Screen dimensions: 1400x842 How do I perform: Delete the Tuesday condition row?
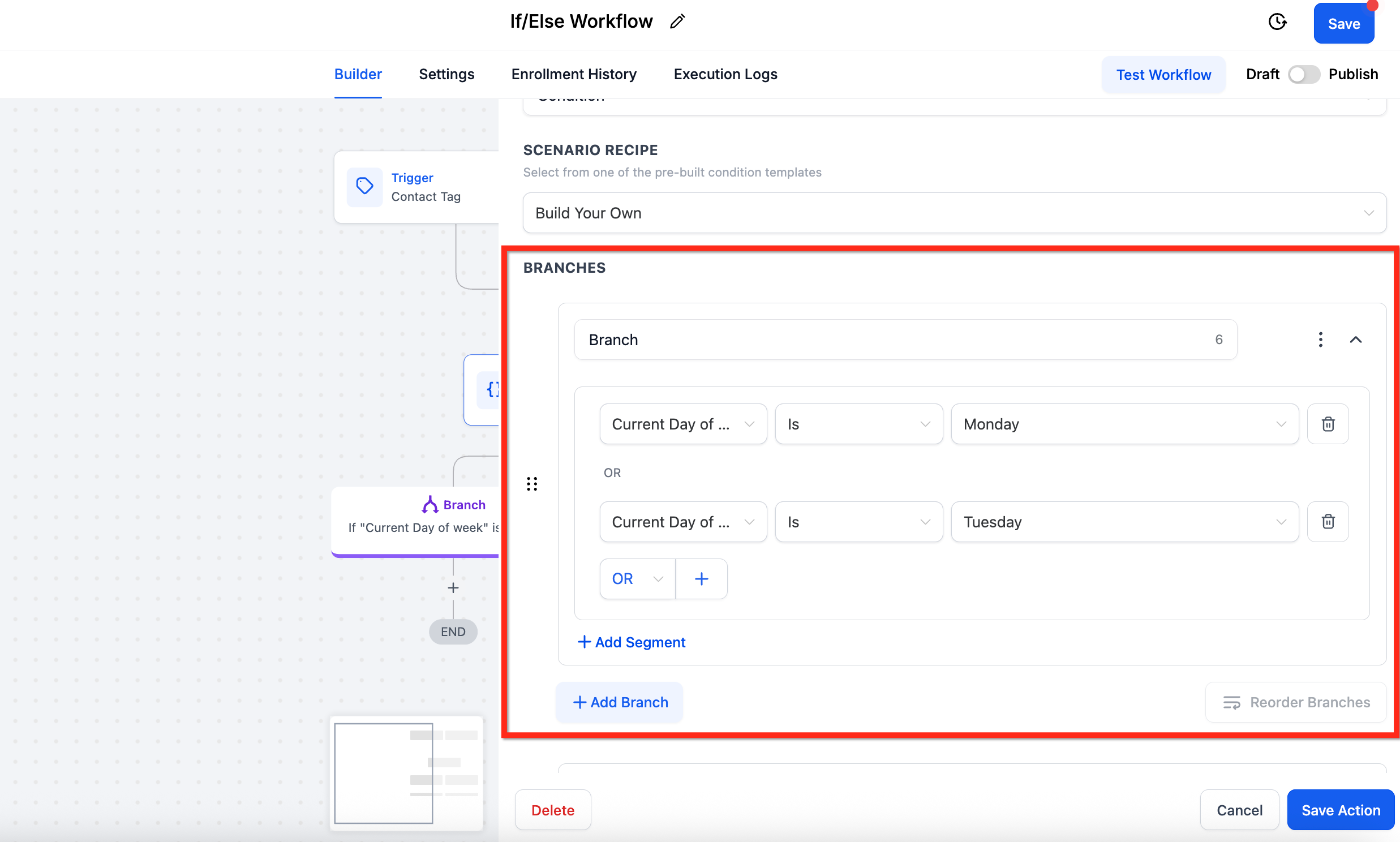1328,521
